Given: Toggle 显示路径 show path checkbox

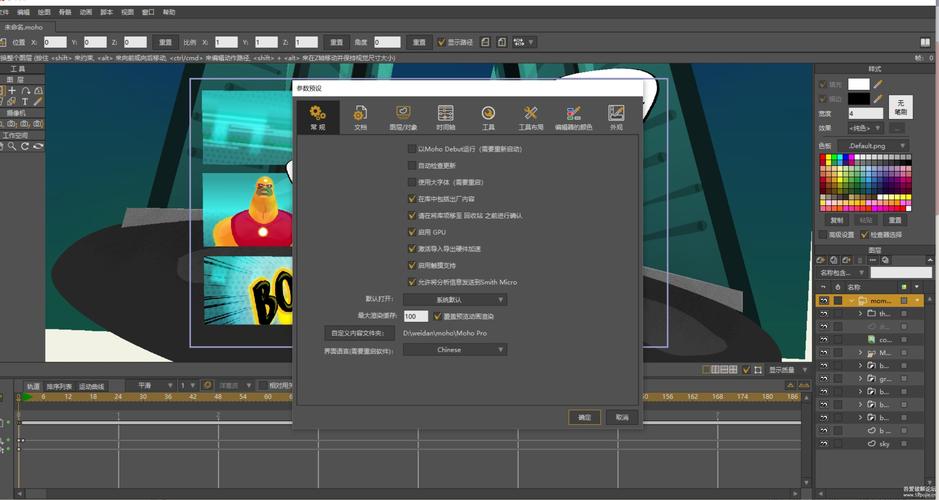Looking at the screenshot, I should click(441, 42).
